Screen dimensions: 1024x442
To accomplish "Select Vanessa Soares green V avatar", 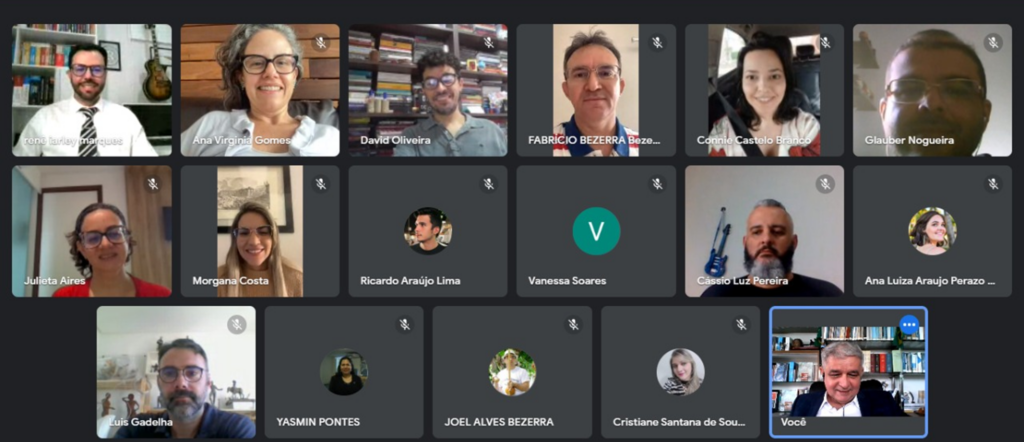I will (x=596, y=231).
